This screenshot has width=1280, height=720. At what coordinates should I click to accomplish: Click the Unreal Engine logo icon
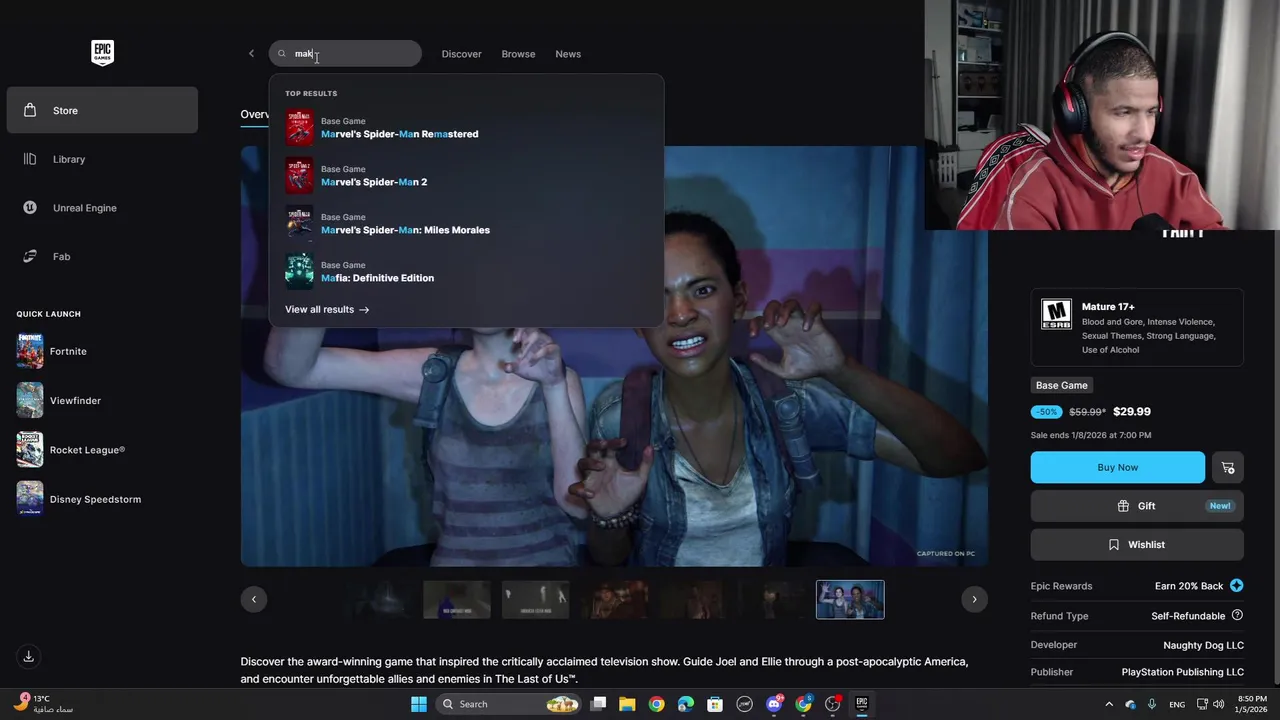click(30, 208)
